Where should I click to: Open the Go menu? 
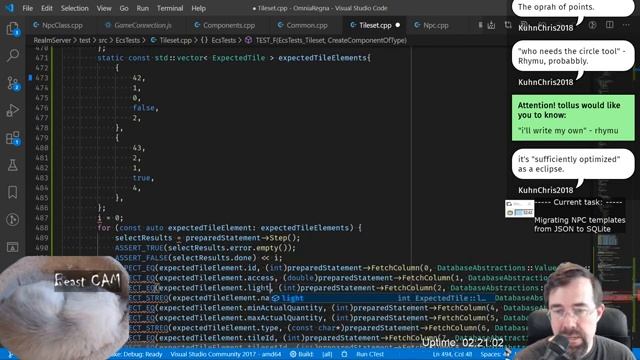pos(124,8)
